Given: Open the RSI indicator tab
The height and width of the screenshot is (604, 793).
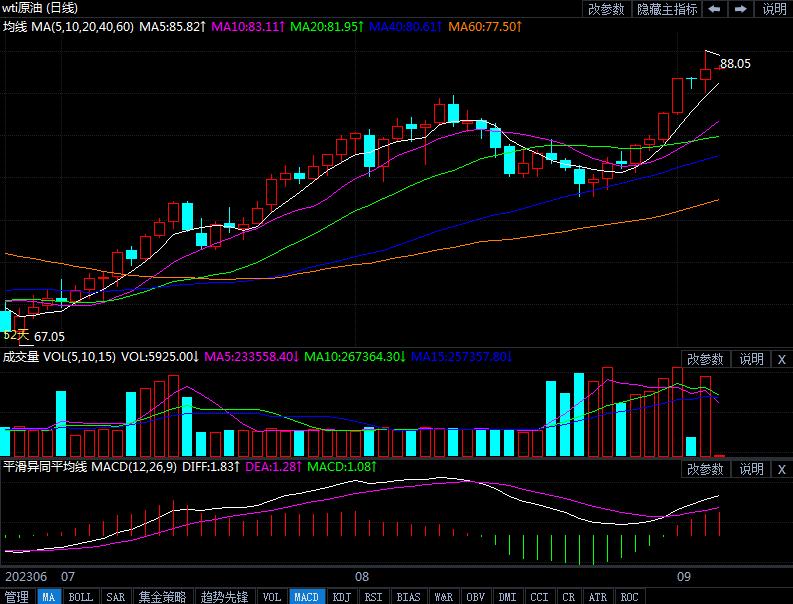Looking at the screenshot, I should coord(373,597).
